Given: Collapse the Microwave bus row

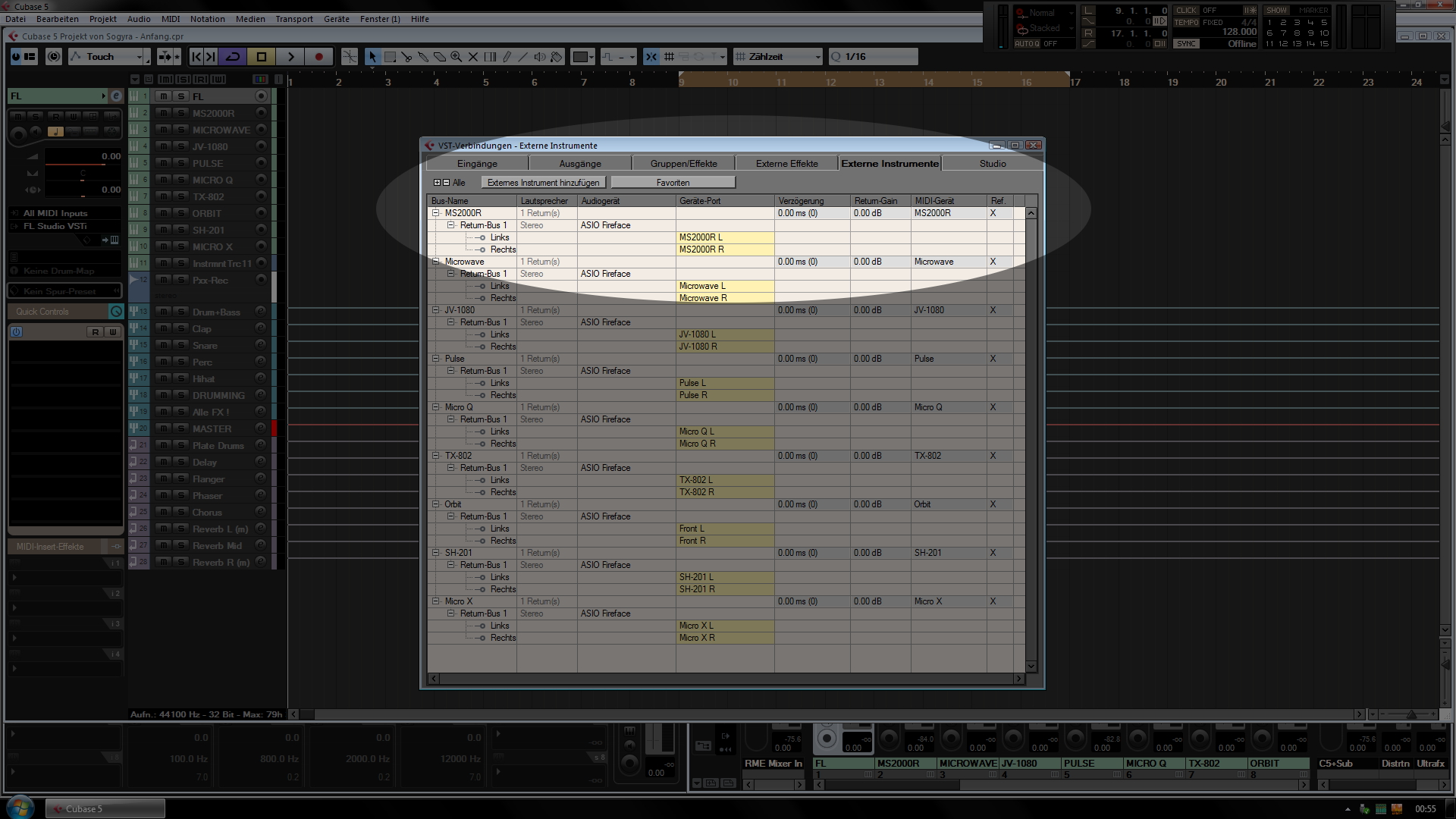Looking at the screenshot, I should tap(436, 262).
